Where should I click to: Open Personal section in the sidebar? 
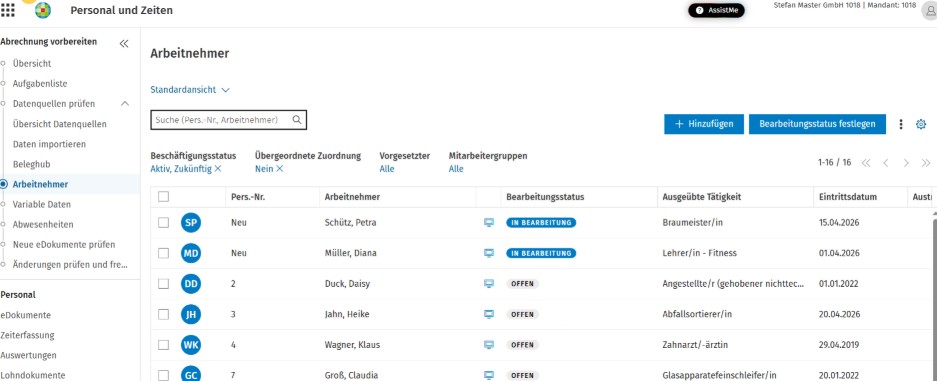(18, 294)
